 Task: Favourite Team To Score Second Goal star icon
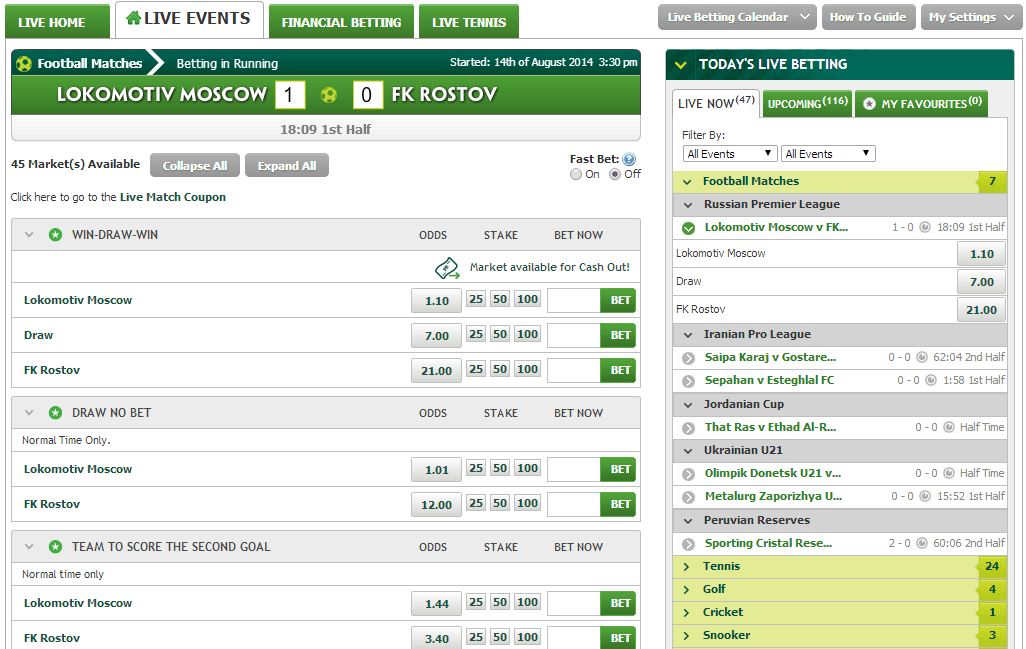[56, 546]
